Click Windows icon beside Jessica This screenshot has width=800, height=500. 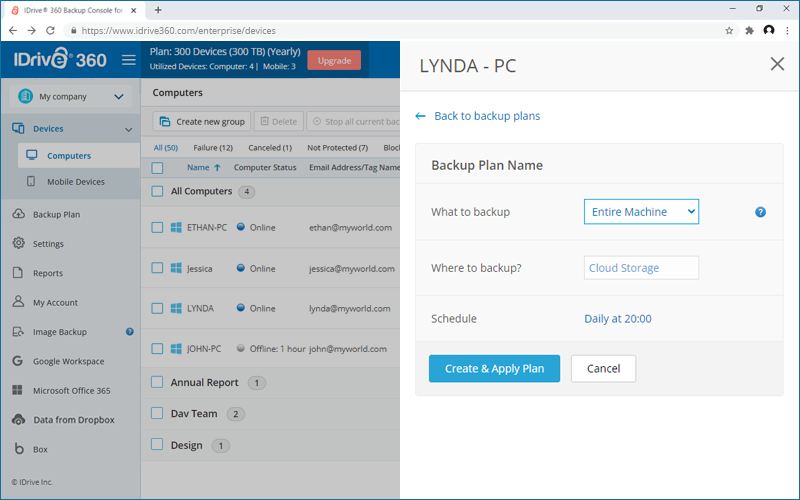tap(176, 268)
